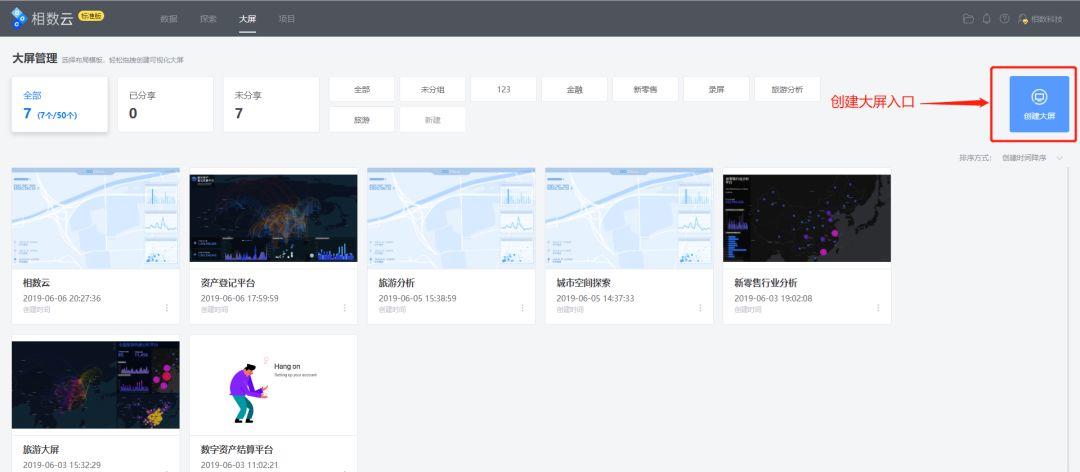Image resolution: width=1080 pixels, height=472 pixels.
Task: Click the timestamp 2019-06-05 15:38:59
Action: [x=417, y=298]
